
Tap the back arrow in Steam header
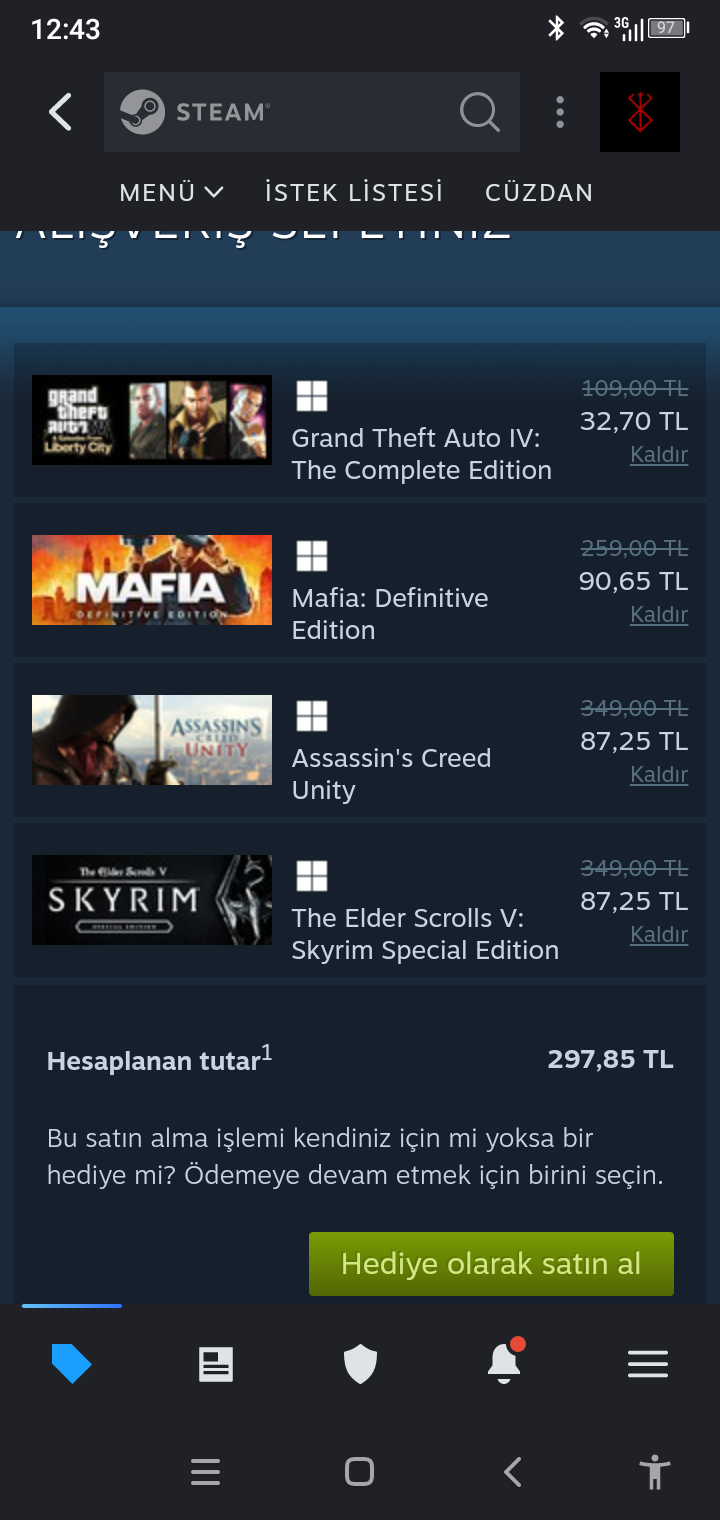point(60,112)
